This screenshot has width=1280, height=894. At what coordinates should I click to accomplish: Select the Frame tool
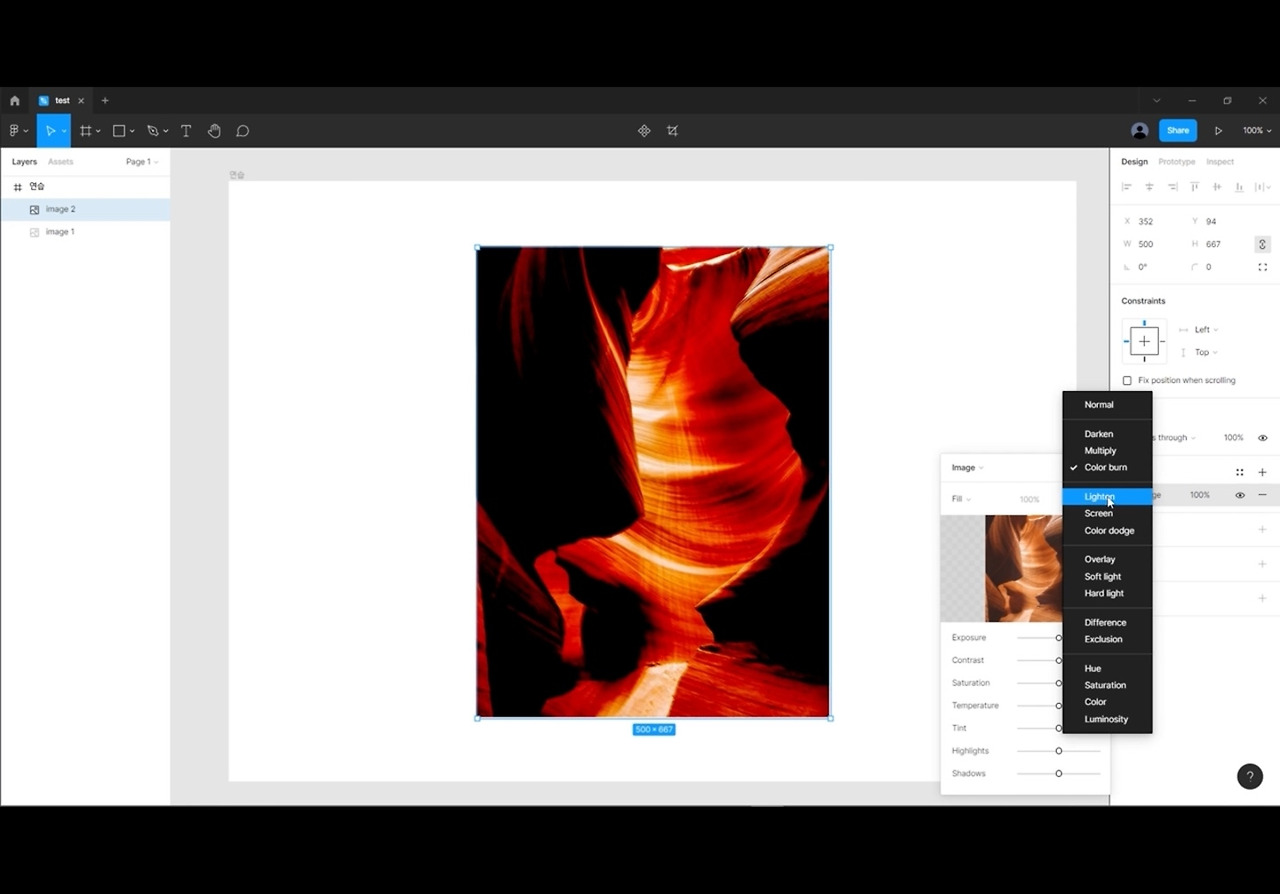coord(86,131)
